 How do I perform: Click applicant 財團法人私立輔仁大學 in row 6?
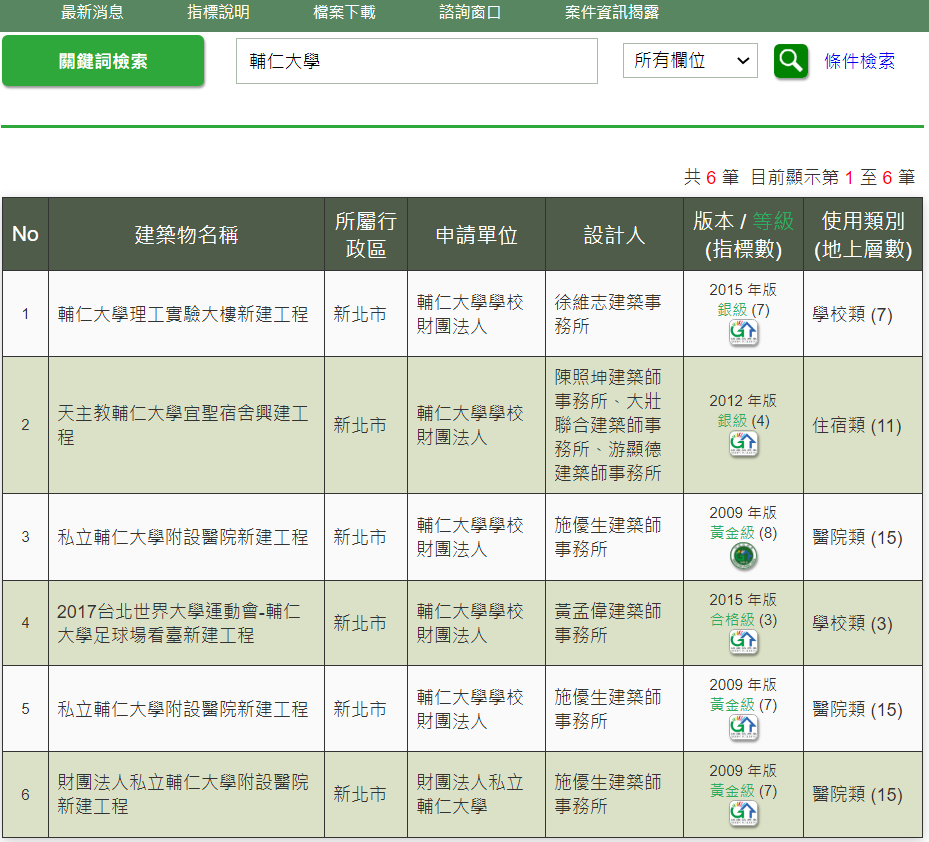click(469, 794)
